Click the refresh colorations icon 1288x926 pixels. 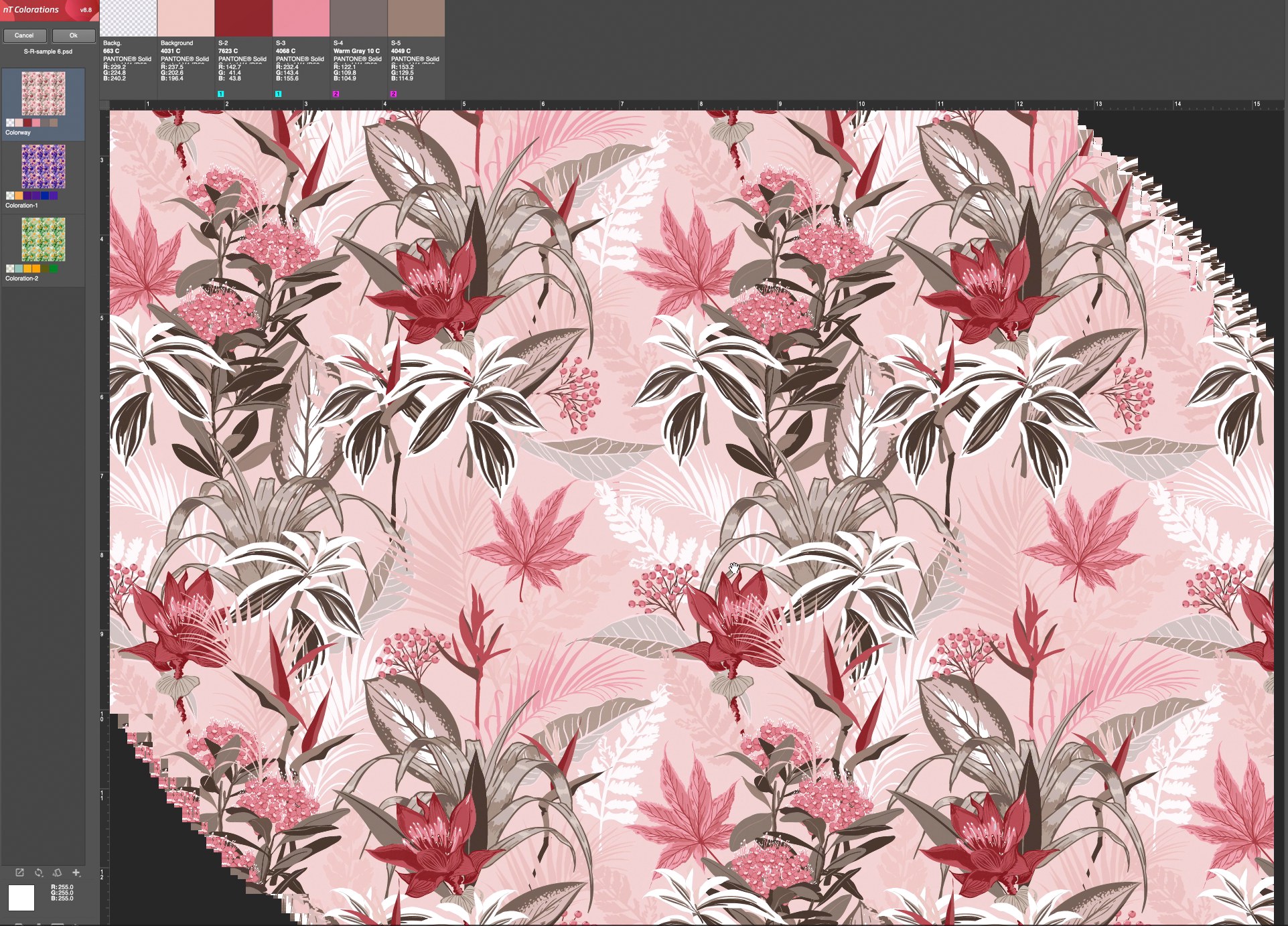[x=39, y=872]
